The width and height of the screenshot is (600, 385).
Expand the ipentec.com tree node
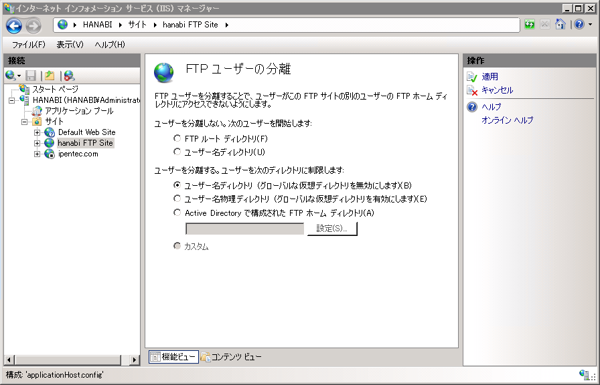pos(37,154)
